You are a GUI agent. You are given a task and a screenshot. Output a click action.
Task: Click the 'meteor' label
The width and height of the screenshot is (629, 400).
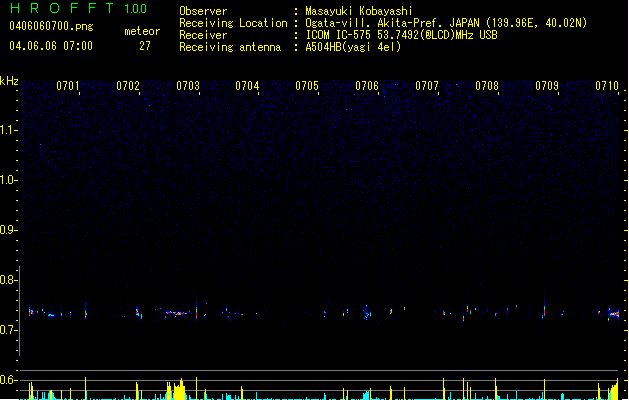tap(142, 31)
